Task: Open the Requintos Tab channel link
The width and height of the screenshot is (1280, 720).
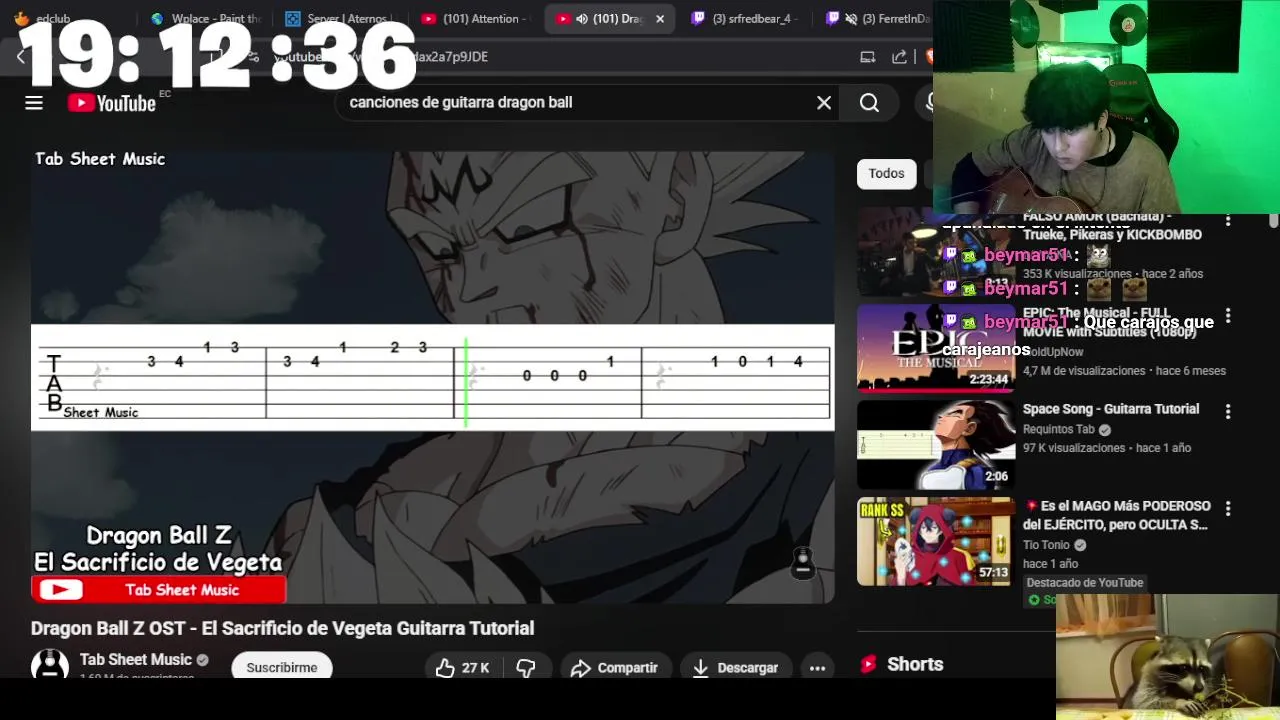Action: pyautogui.click(x=1059, y=429)
